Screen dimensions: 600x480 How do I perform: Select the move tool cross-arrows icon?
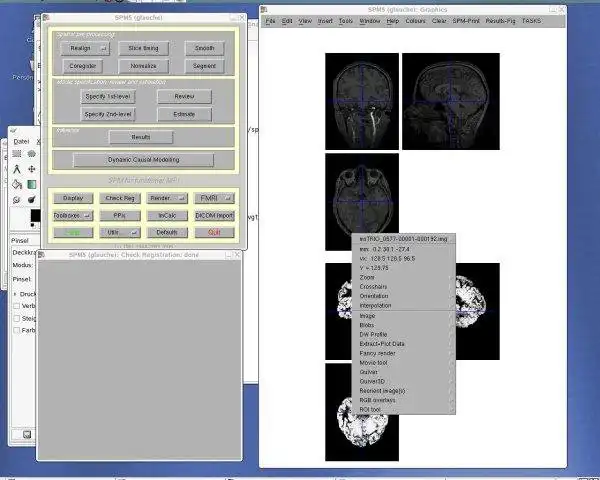coord(32,169)
